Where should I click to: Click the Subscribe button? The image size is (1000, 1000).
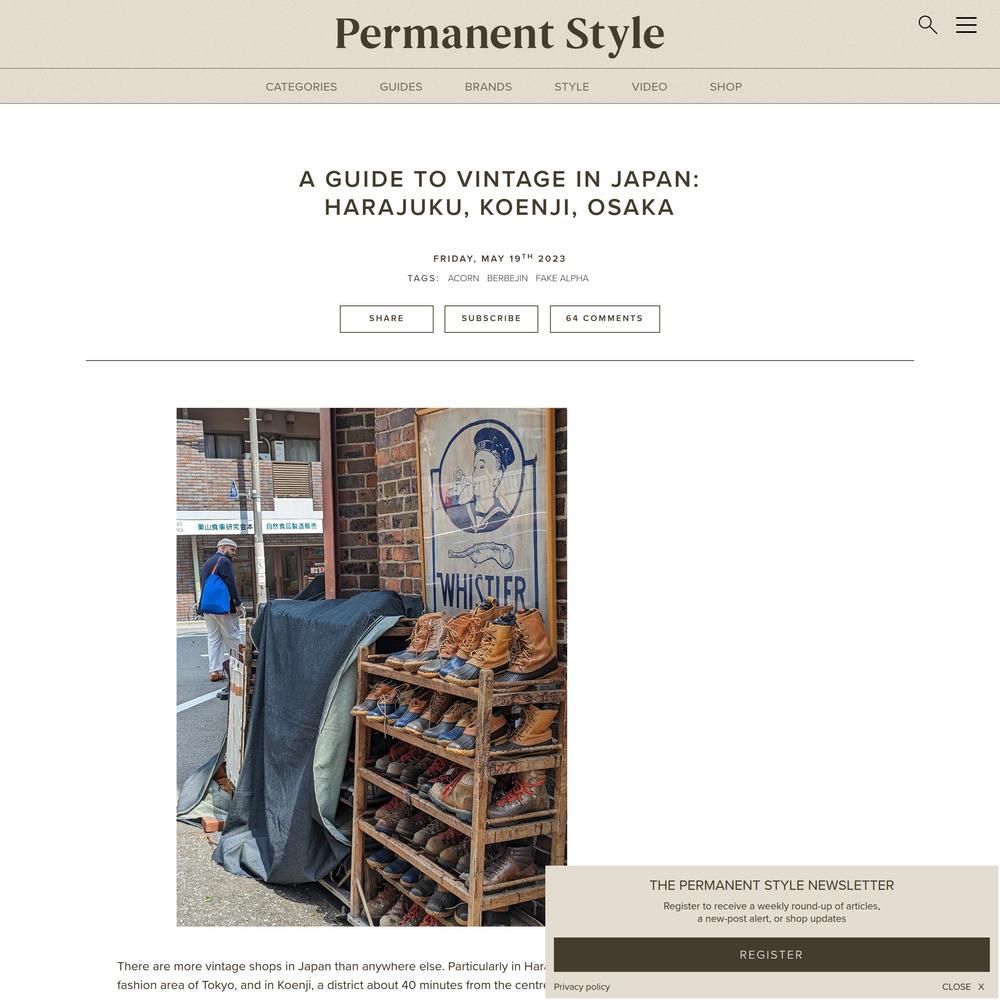pos(491,319)
